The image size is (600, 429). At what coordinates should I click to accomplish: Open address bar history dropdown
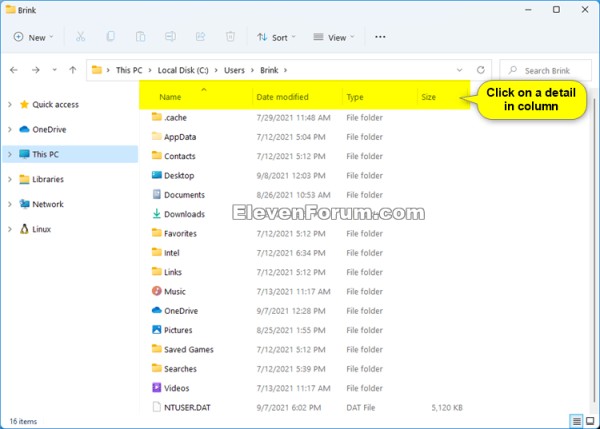459,70
